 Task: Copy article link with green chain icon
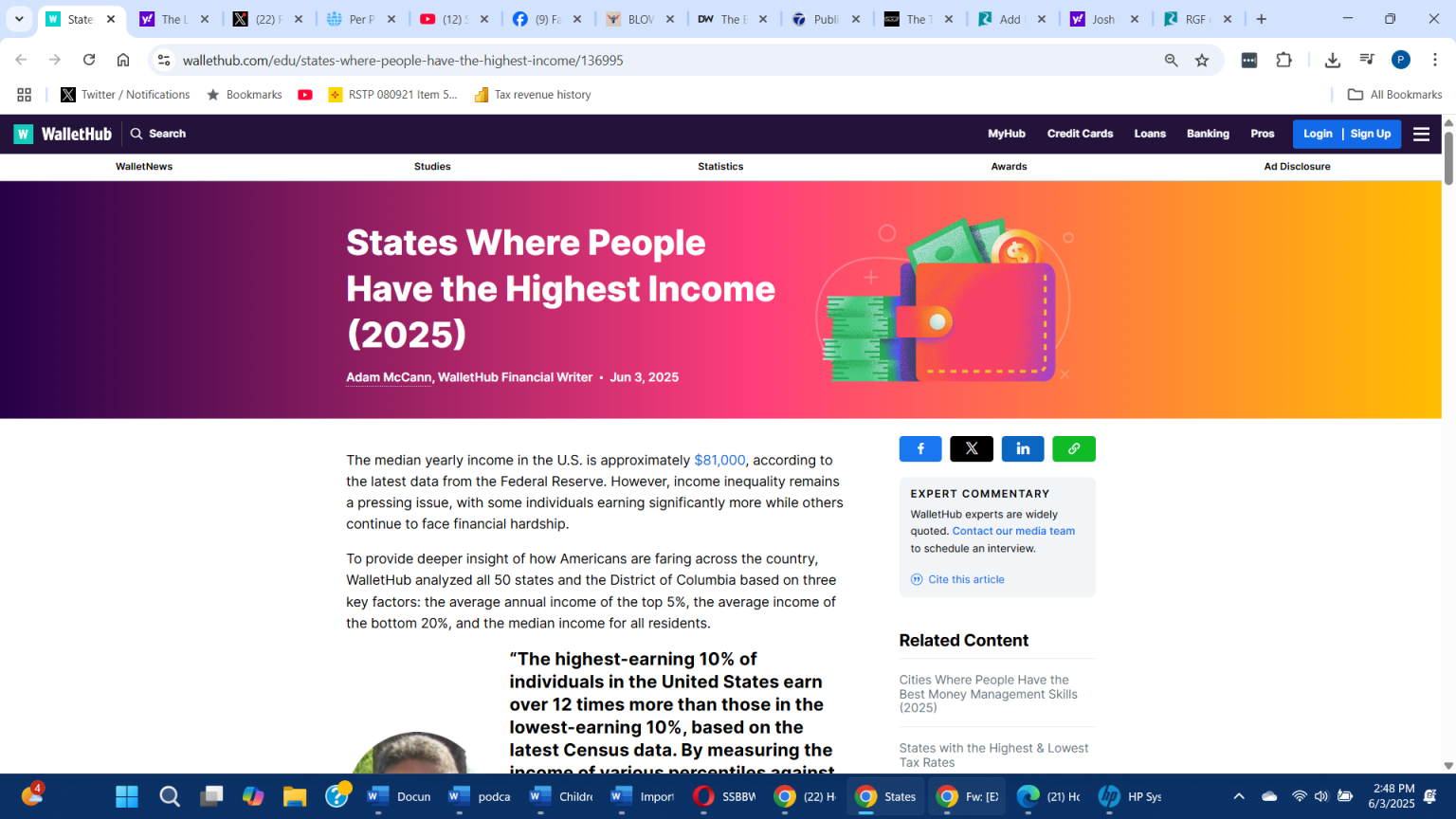click(x=1074, y=449)
